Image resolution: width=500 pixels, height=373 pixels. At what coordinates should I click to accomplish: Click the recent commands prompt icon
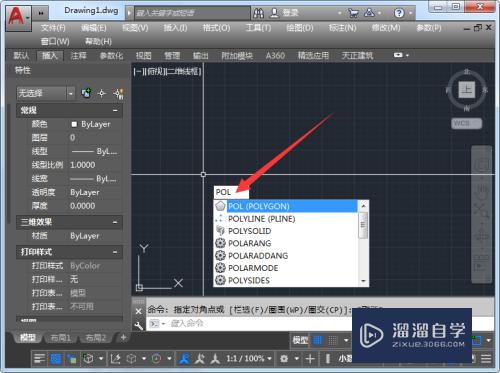[154, 323]
